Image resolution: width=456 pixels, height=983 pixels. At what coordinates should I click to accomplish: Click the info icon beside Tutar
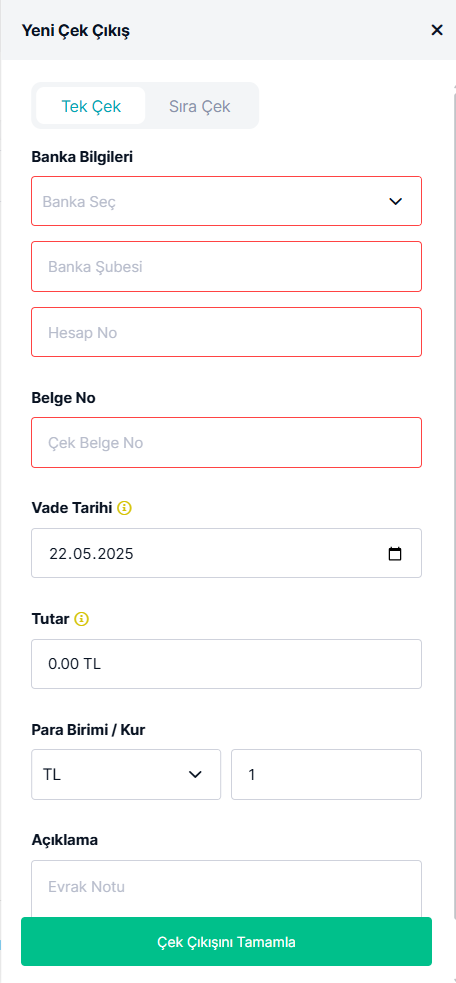pos(82,619)
